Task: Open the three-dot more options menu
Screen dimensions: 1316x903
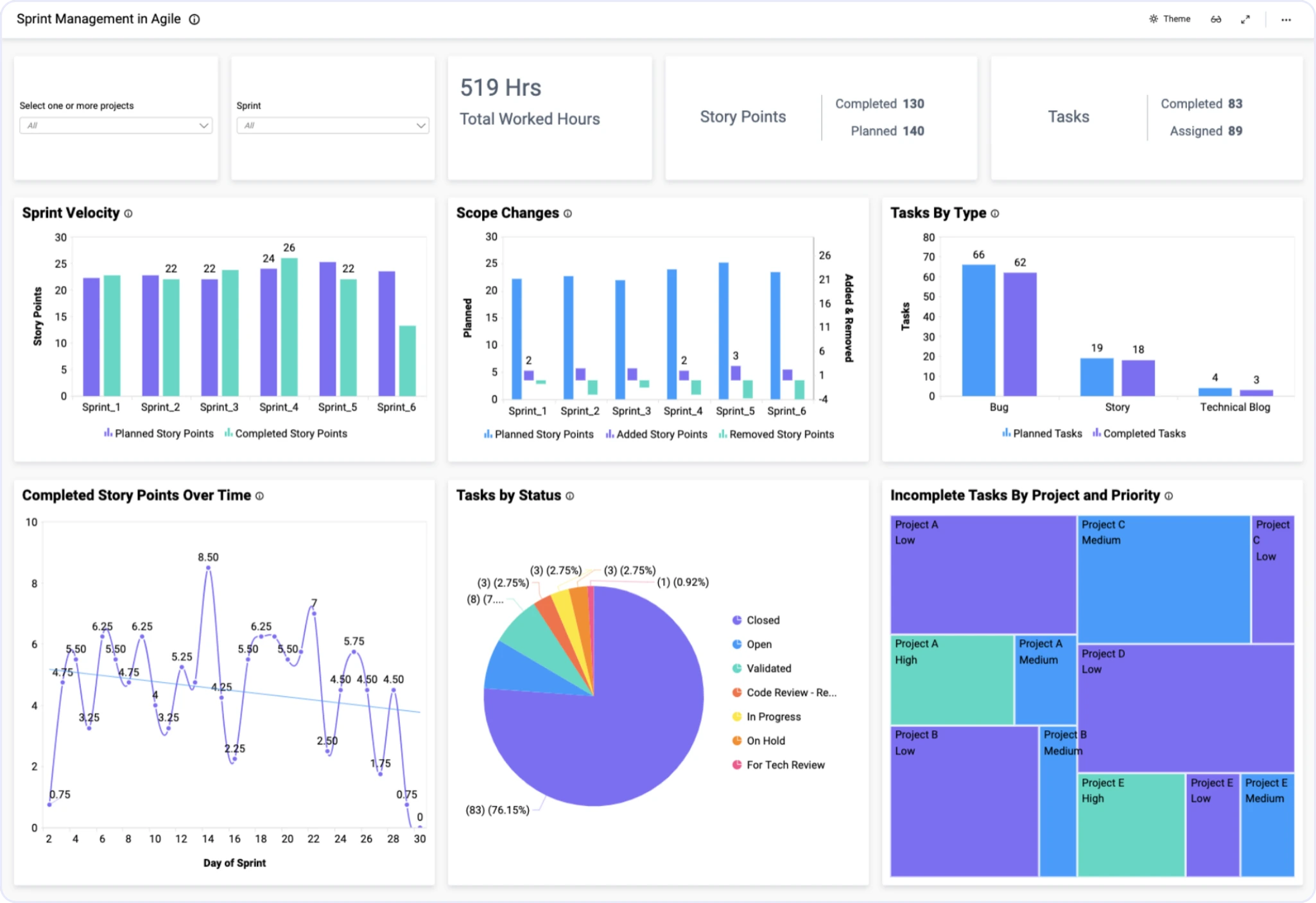Action: [x=1286, y=19]
